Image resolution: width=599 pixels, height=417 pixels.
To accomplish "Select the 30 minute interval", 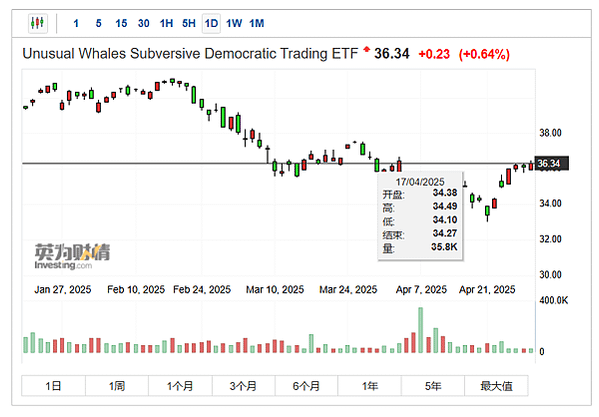I will [x=144, y=24].
